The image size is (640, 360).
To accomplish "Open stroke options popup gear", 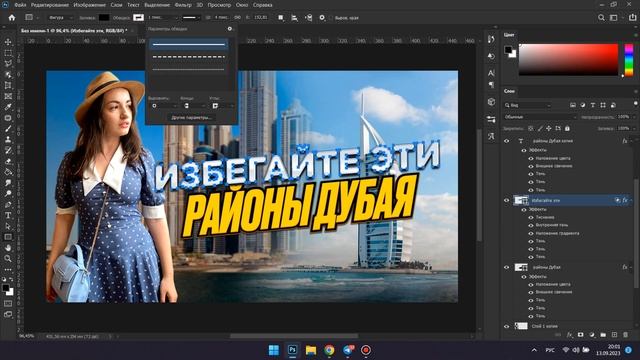I will click(229, 29).
